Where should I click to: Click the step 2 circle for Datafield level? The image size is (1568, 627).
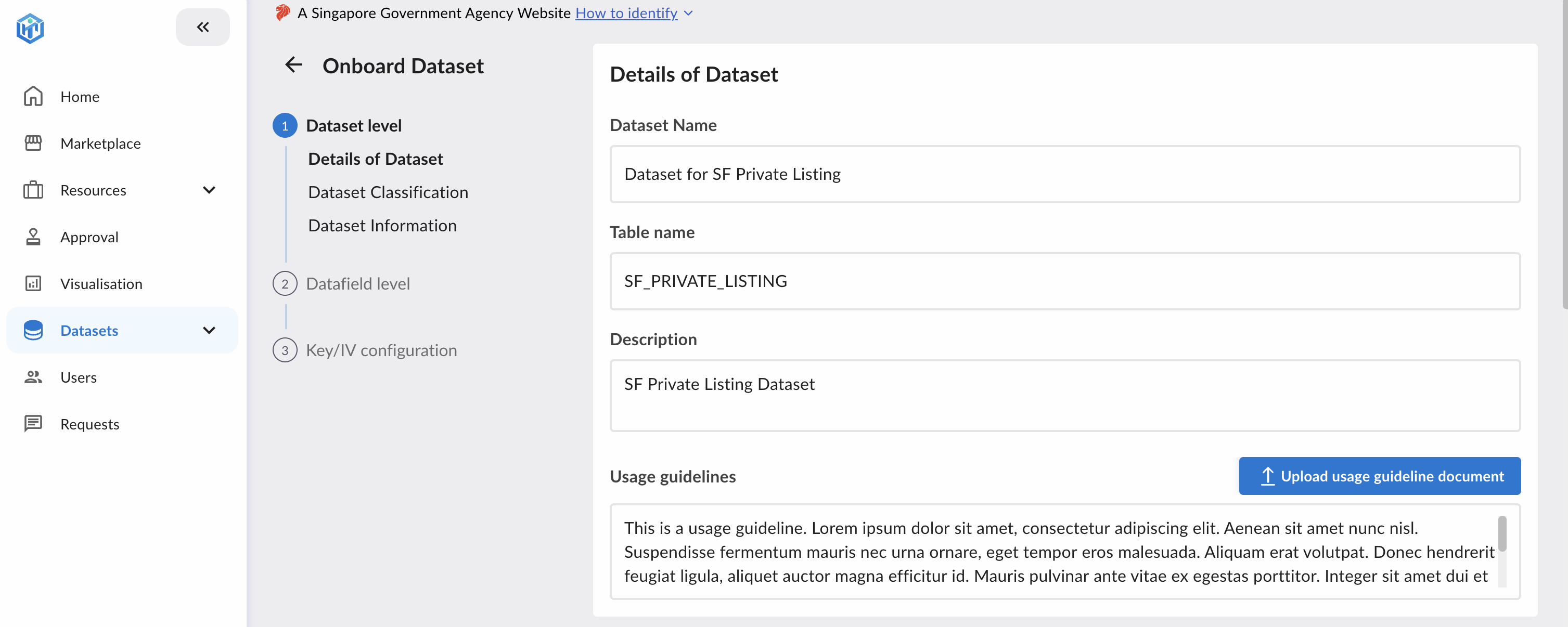[x=285, y=283]
